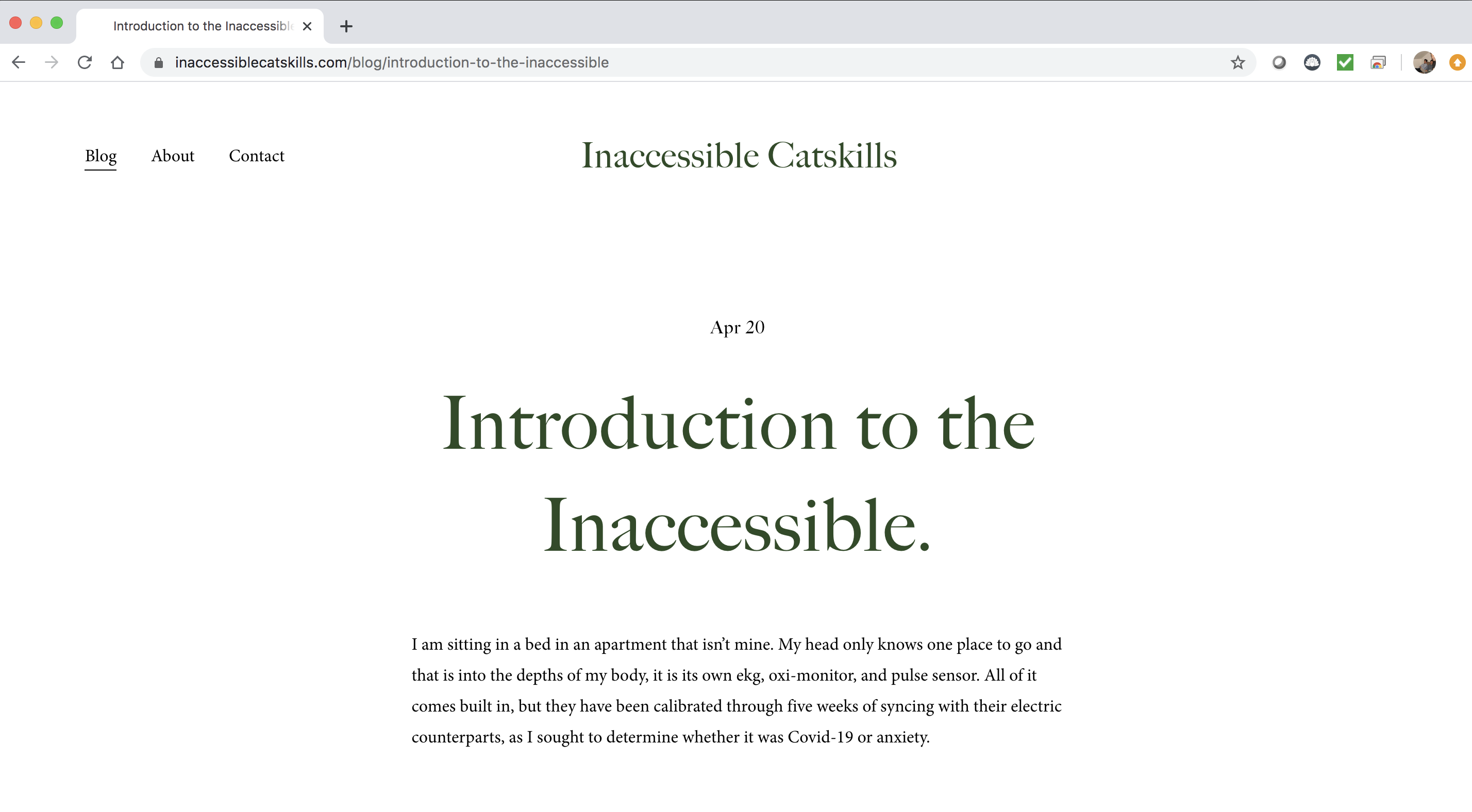Viewport: 1472px width, 812px height.
Task: Maximize the window with the green button
Action: tap(57, 23)
